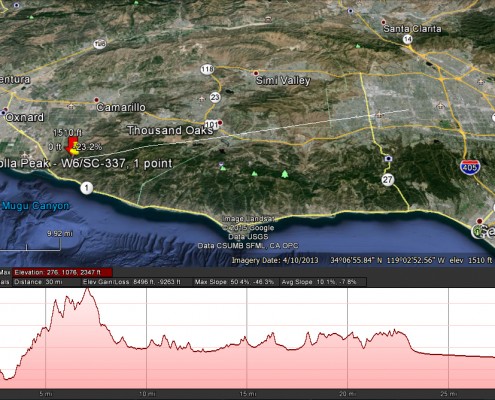
Task: Click the red Laguna Peak placemark arrow
Action: [72, 146]
